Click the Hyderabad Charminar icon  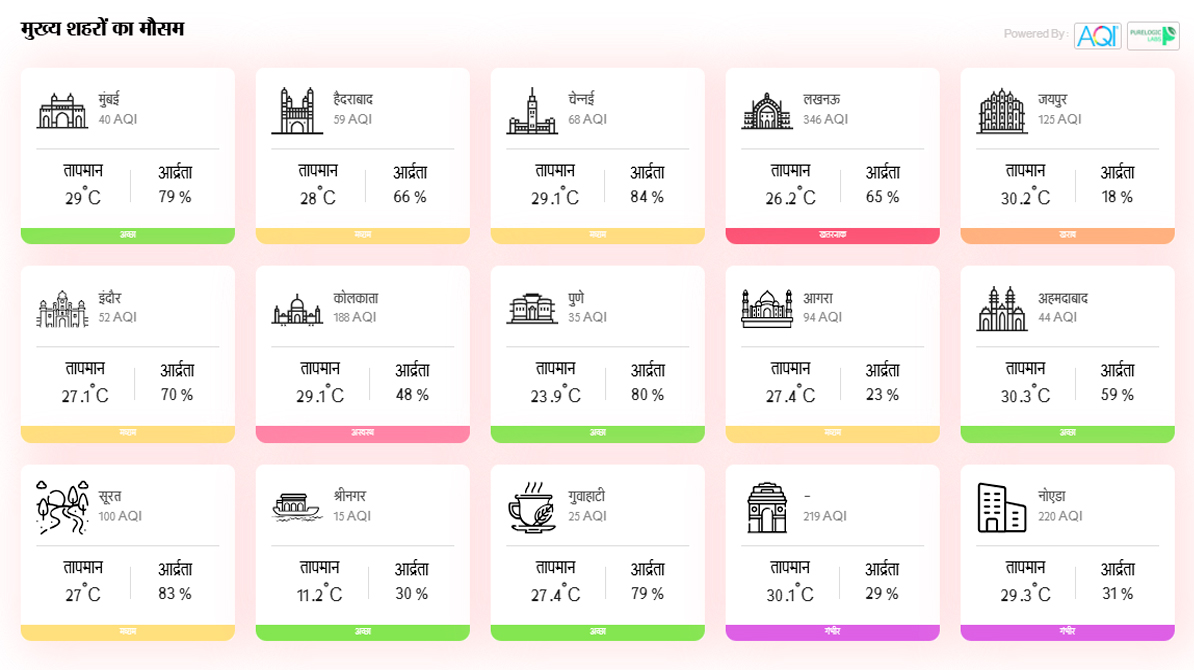point(297,109)
